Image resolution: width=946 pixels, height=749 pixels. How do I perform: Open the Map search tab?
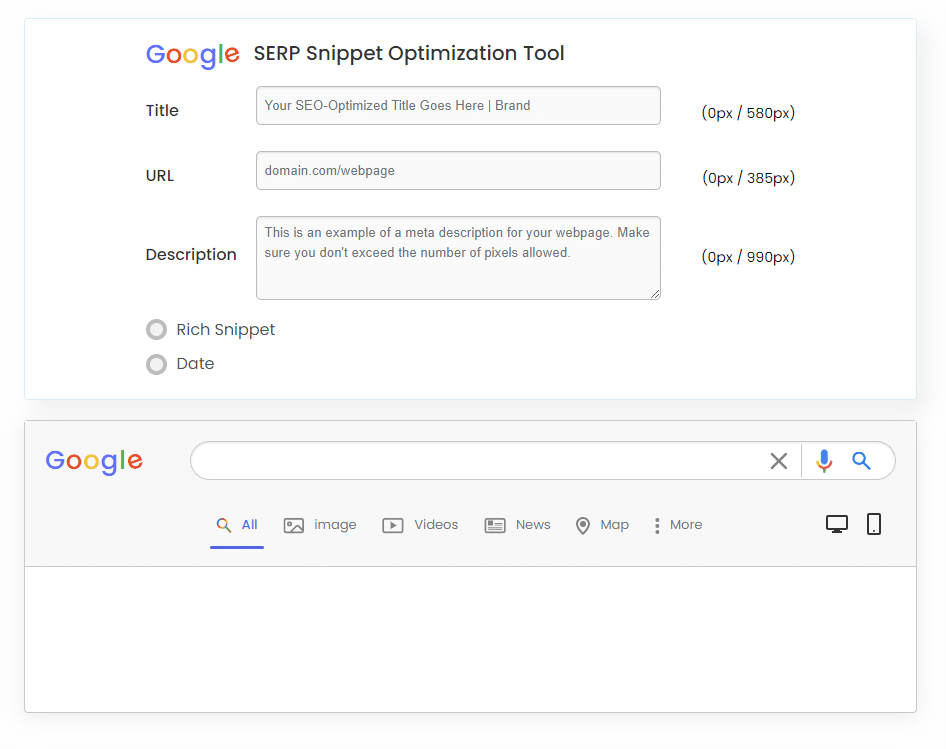coord(602,525)
